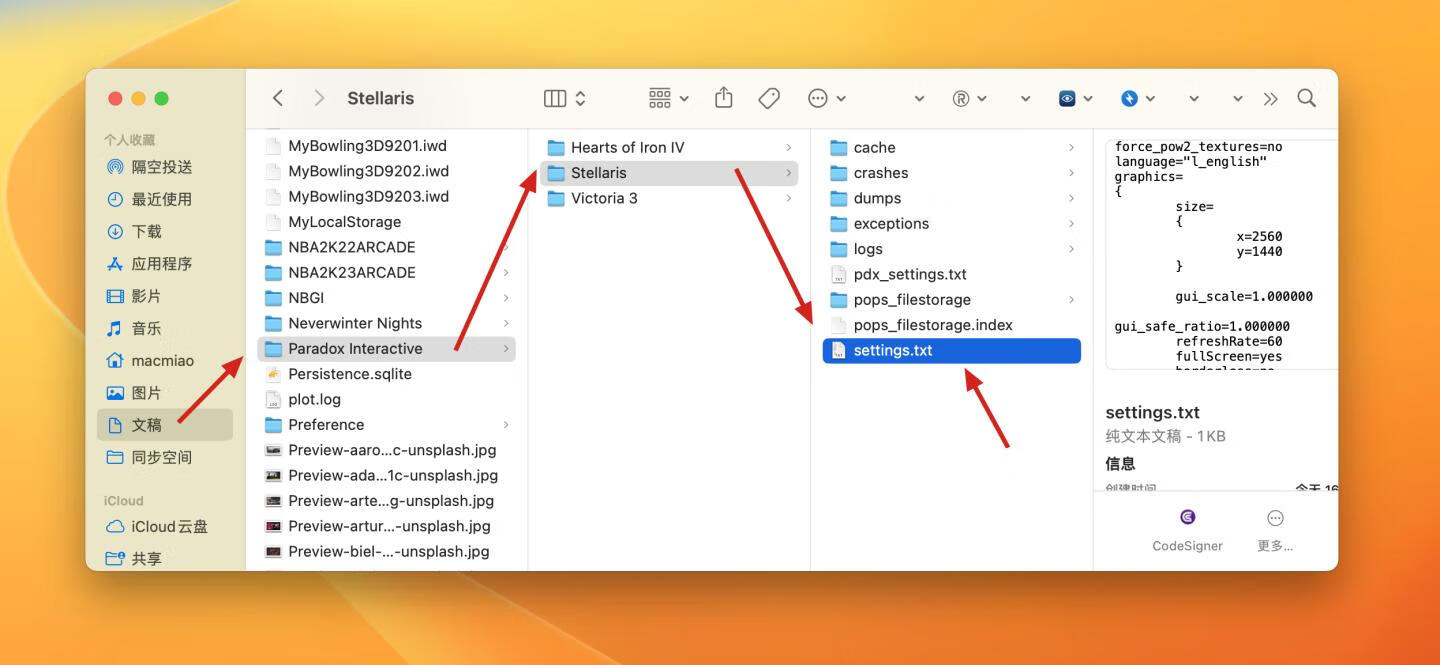Viewport: 1440px width, 665px height.
Task: Click the settings.txt text preview pane
Action: [1220, 255]
